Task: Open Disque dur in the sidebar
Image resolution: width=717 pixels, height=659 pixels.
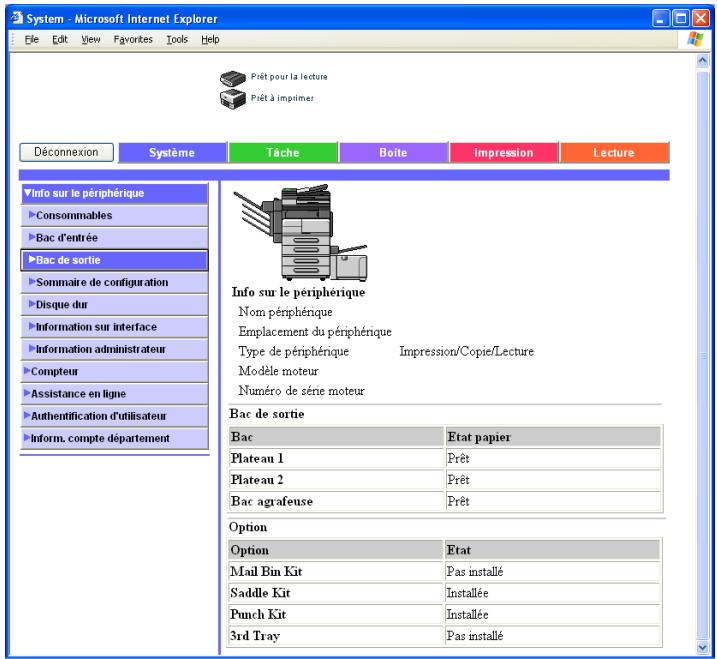Action: tap(114, 305)
